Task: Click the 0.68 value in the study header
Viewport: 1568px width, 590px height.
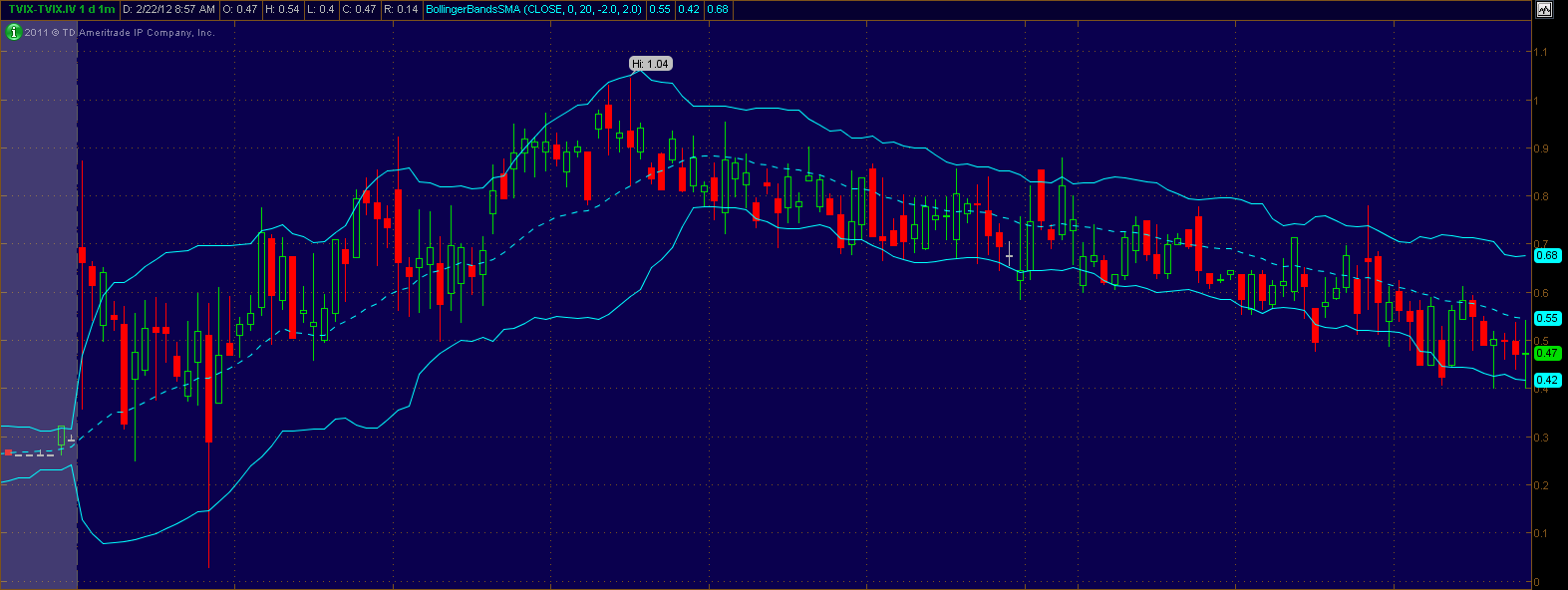Action: coord(718,9)
